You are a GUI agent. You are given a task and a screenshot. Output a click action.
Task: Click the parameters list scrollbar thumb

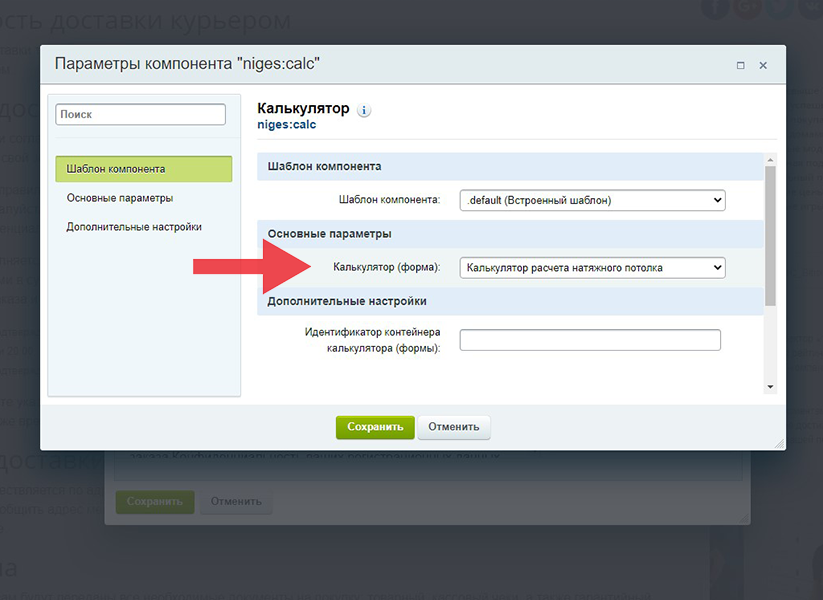770,236
